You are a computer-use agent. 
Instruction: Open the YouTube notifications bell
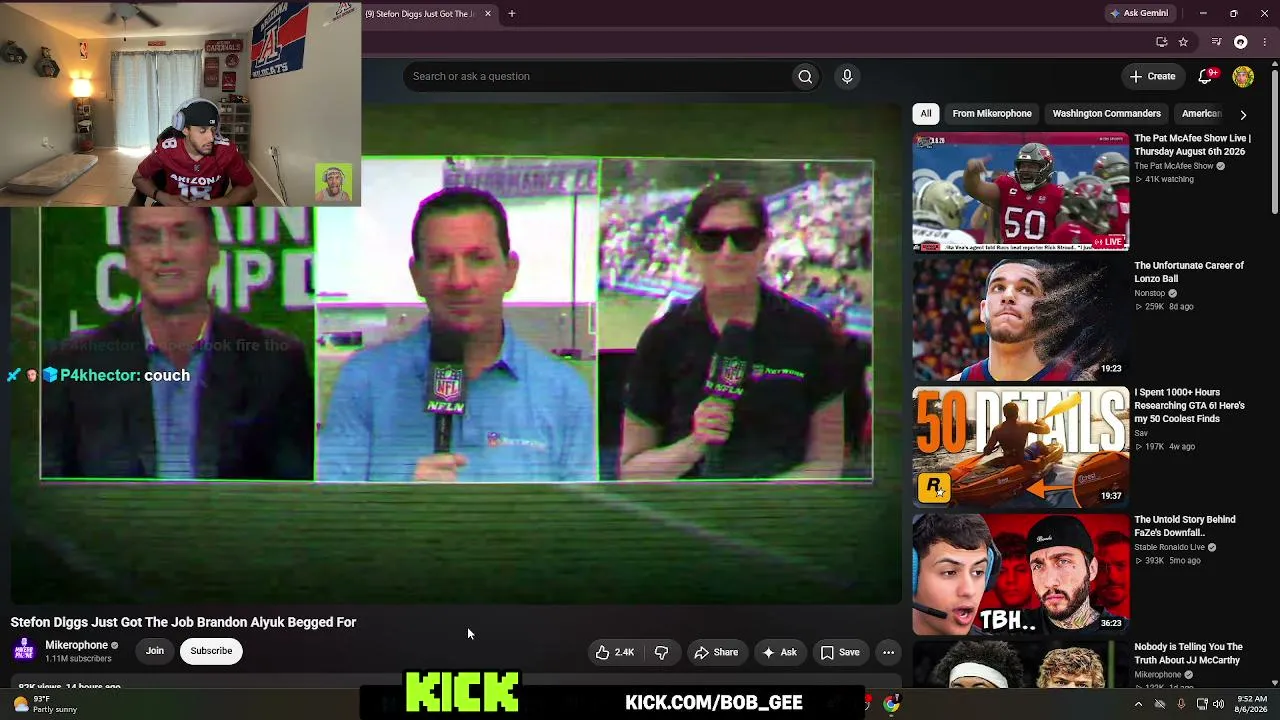1207,76
